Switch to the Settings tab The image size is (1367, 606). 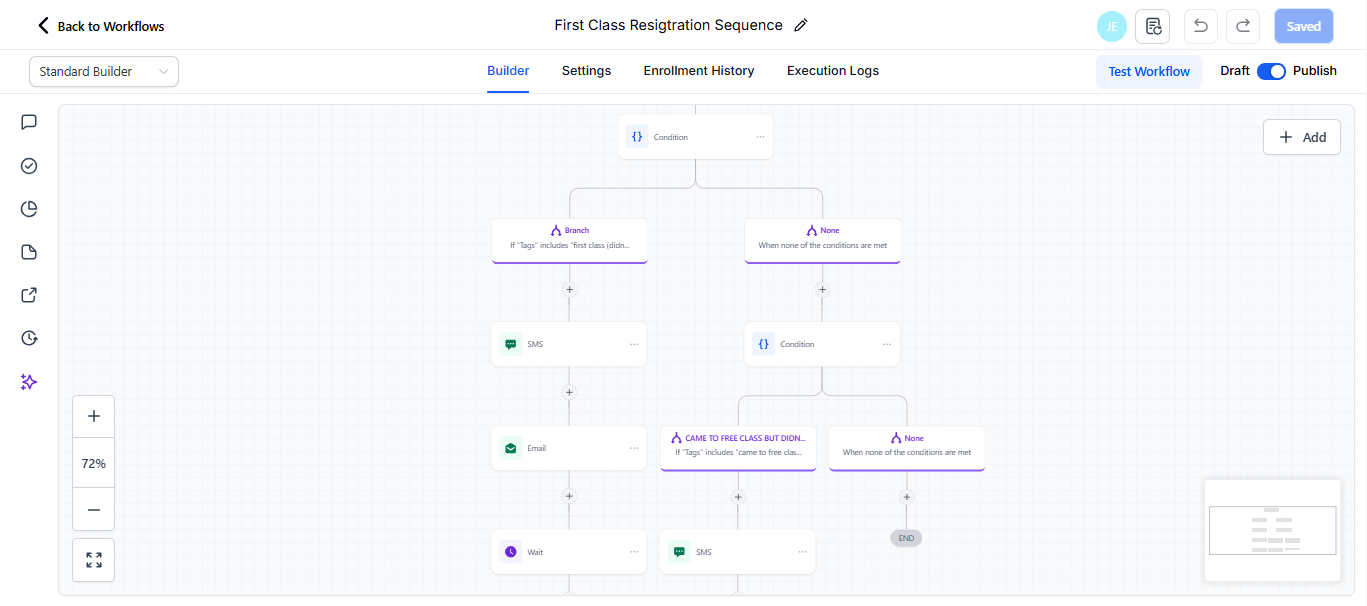click(586, 71)
